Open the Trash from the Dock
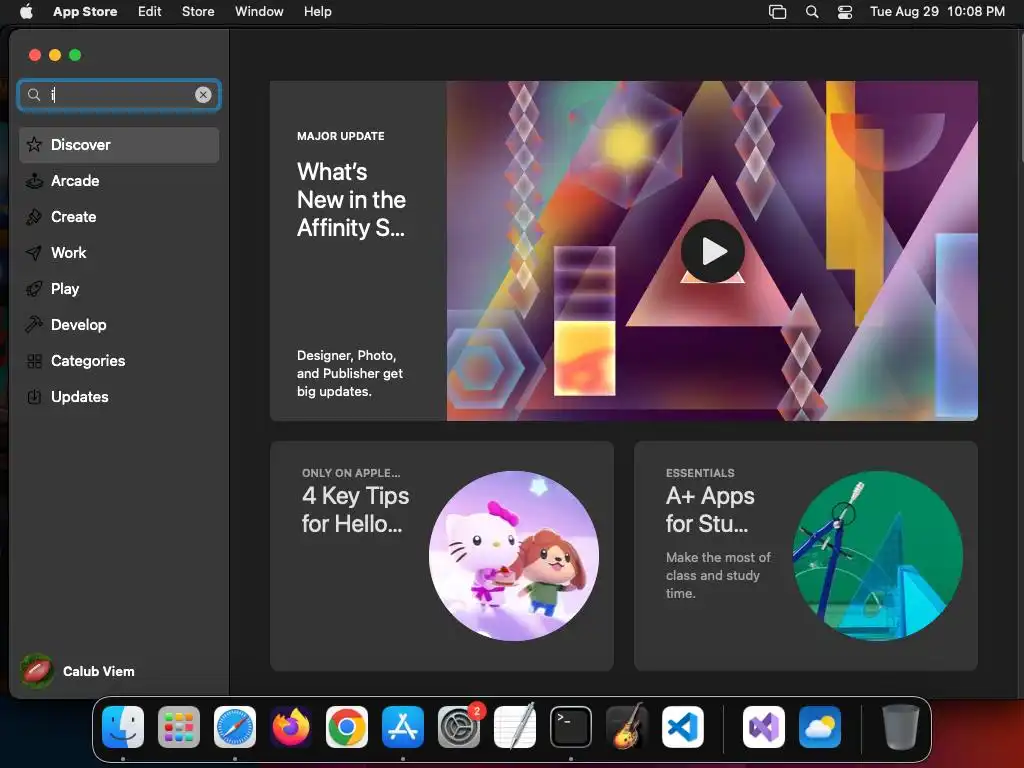1024x768 pixels. point(901,727)
